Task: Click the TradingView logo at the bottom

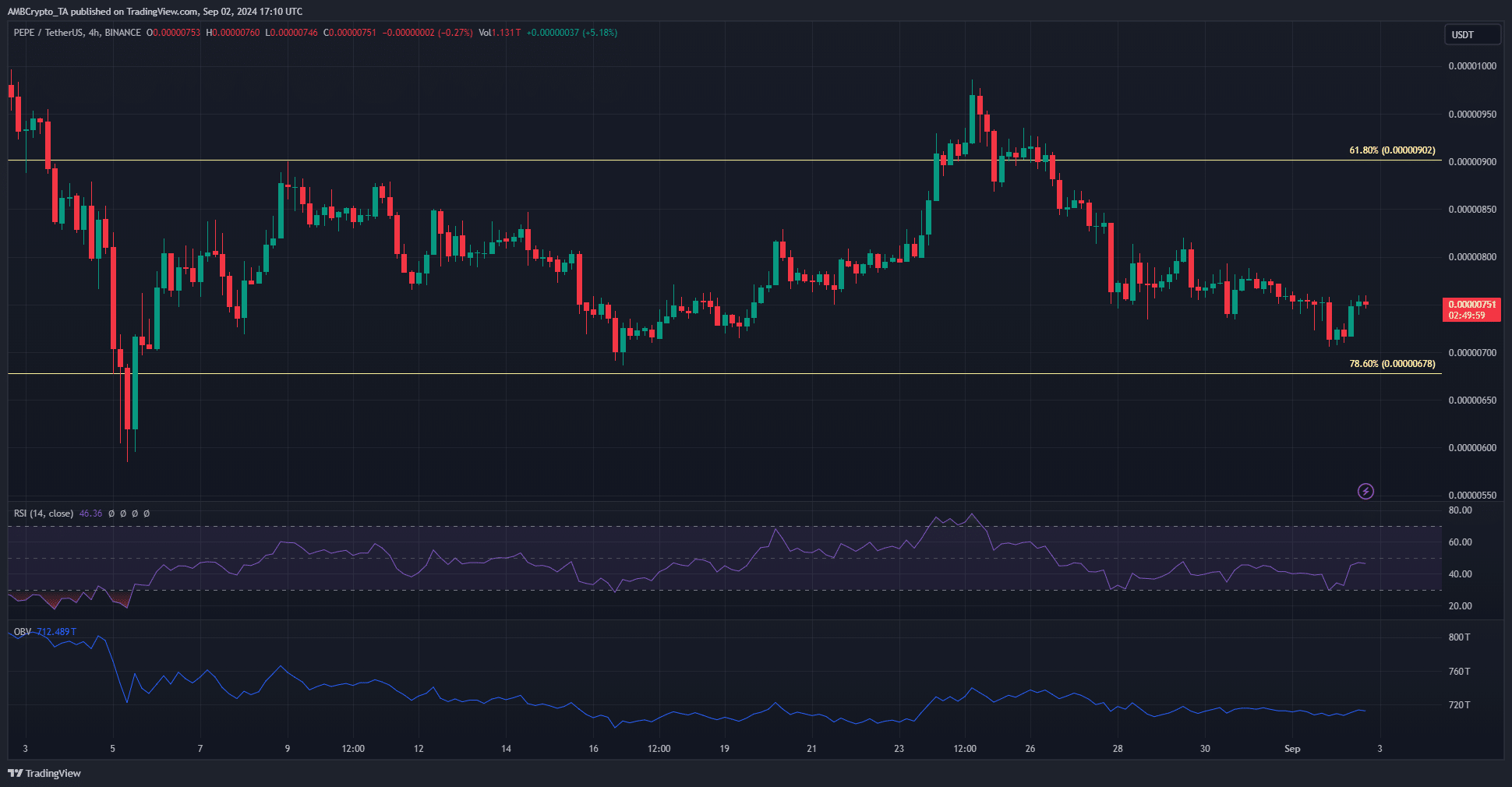Action: [x=44, y=773]
